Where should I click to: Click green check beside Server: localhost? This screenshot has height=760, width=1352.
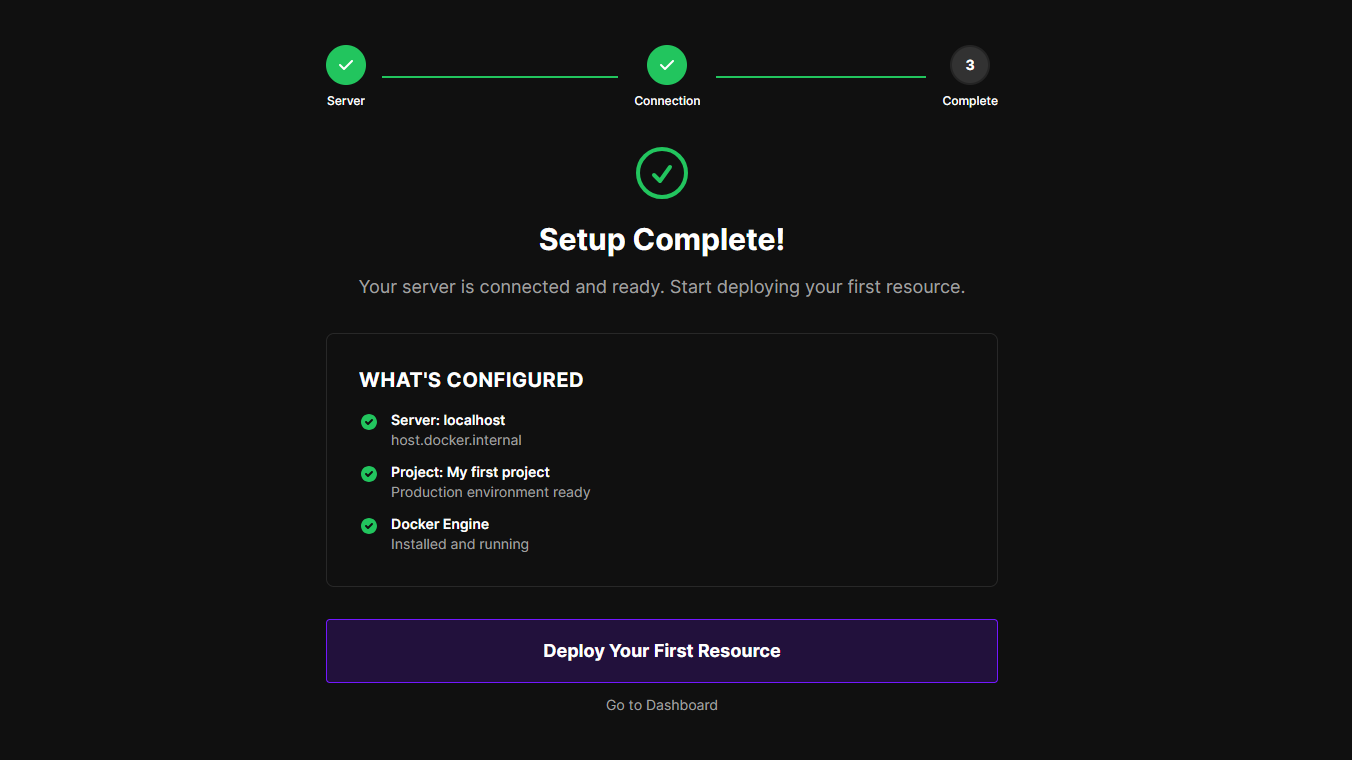point(369,422)
